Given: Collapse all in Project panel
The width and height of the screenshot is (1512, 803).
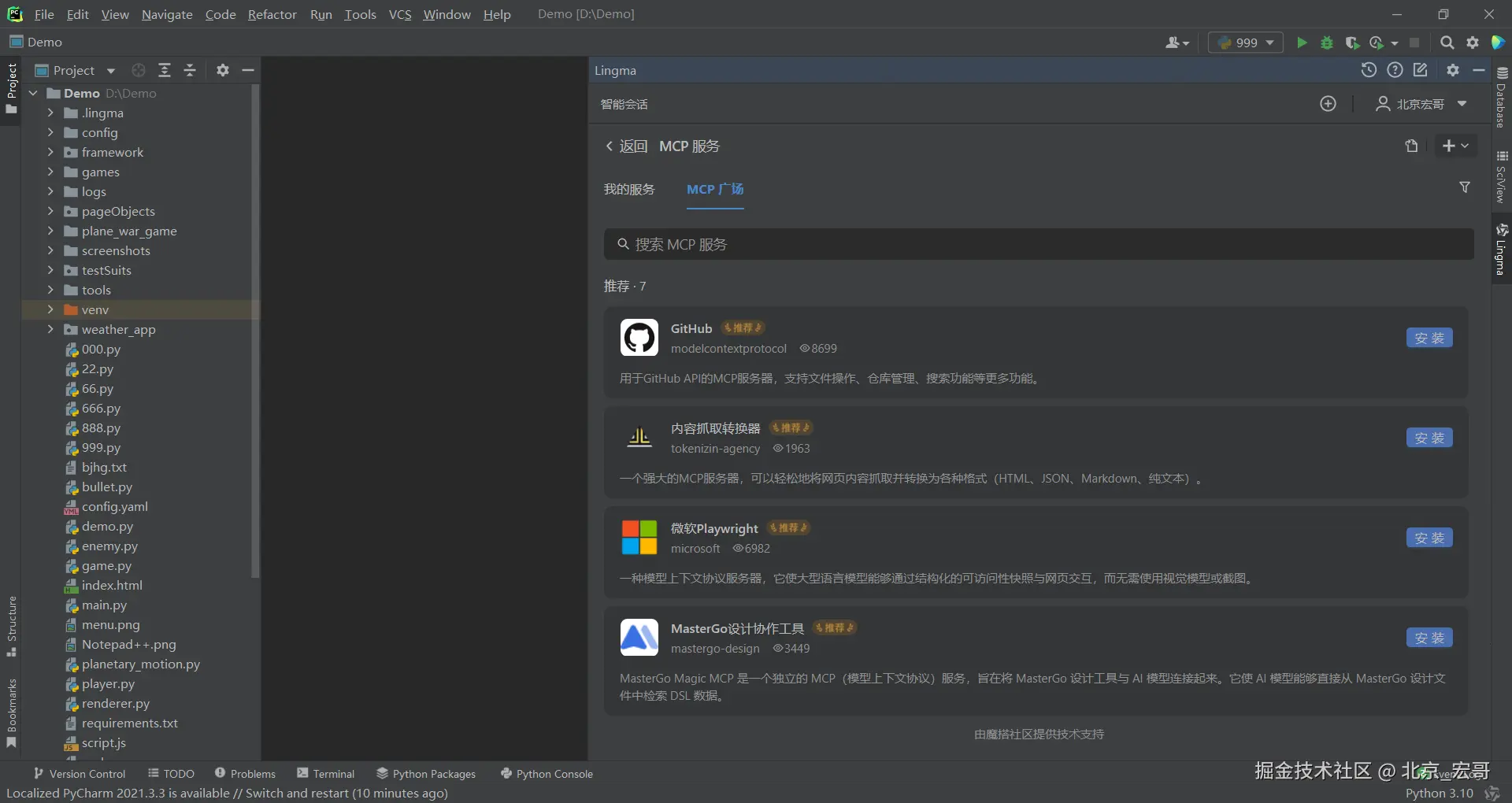Looking at the screenshot, I should 190,70.
